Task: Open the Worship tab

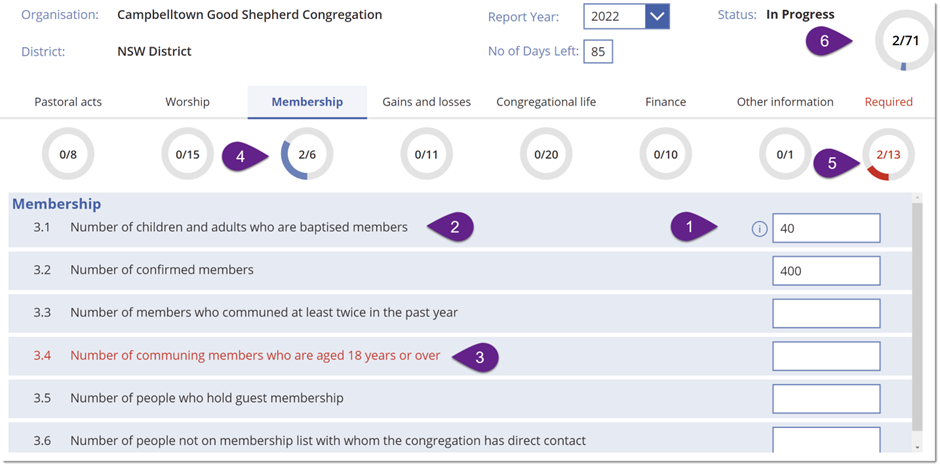Action: click(187, 102)
